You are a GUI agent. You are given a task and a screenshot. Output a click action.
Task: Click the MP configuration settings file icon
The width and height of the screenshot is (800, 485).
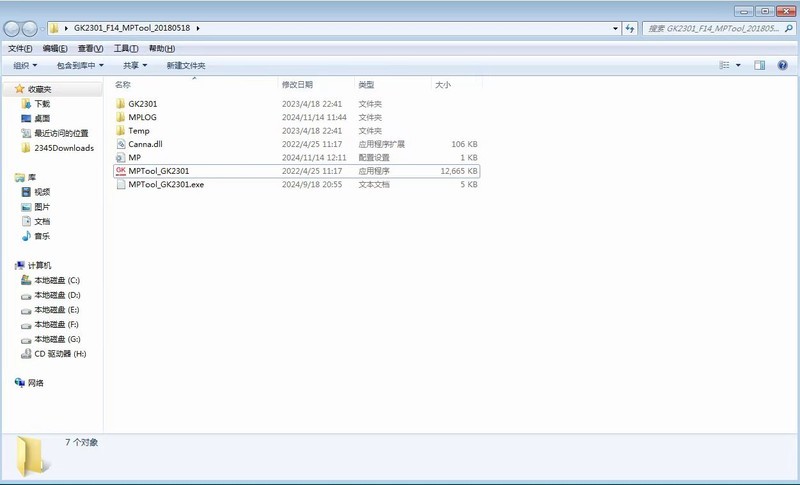(x=120, y=158)
